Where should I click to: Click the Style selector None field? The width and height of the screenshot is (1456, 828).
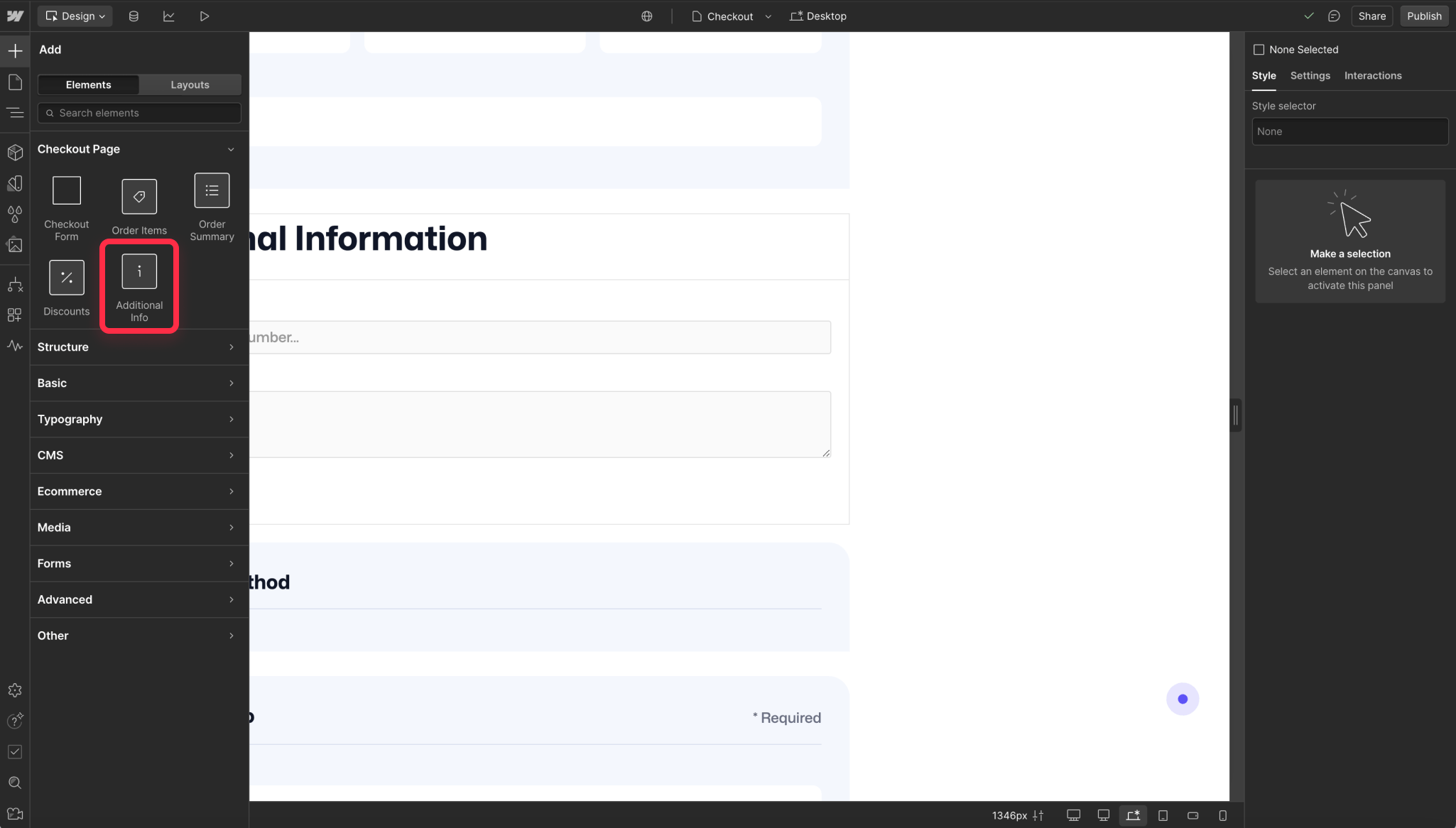pyautogui.click(x=1349, y=131)
